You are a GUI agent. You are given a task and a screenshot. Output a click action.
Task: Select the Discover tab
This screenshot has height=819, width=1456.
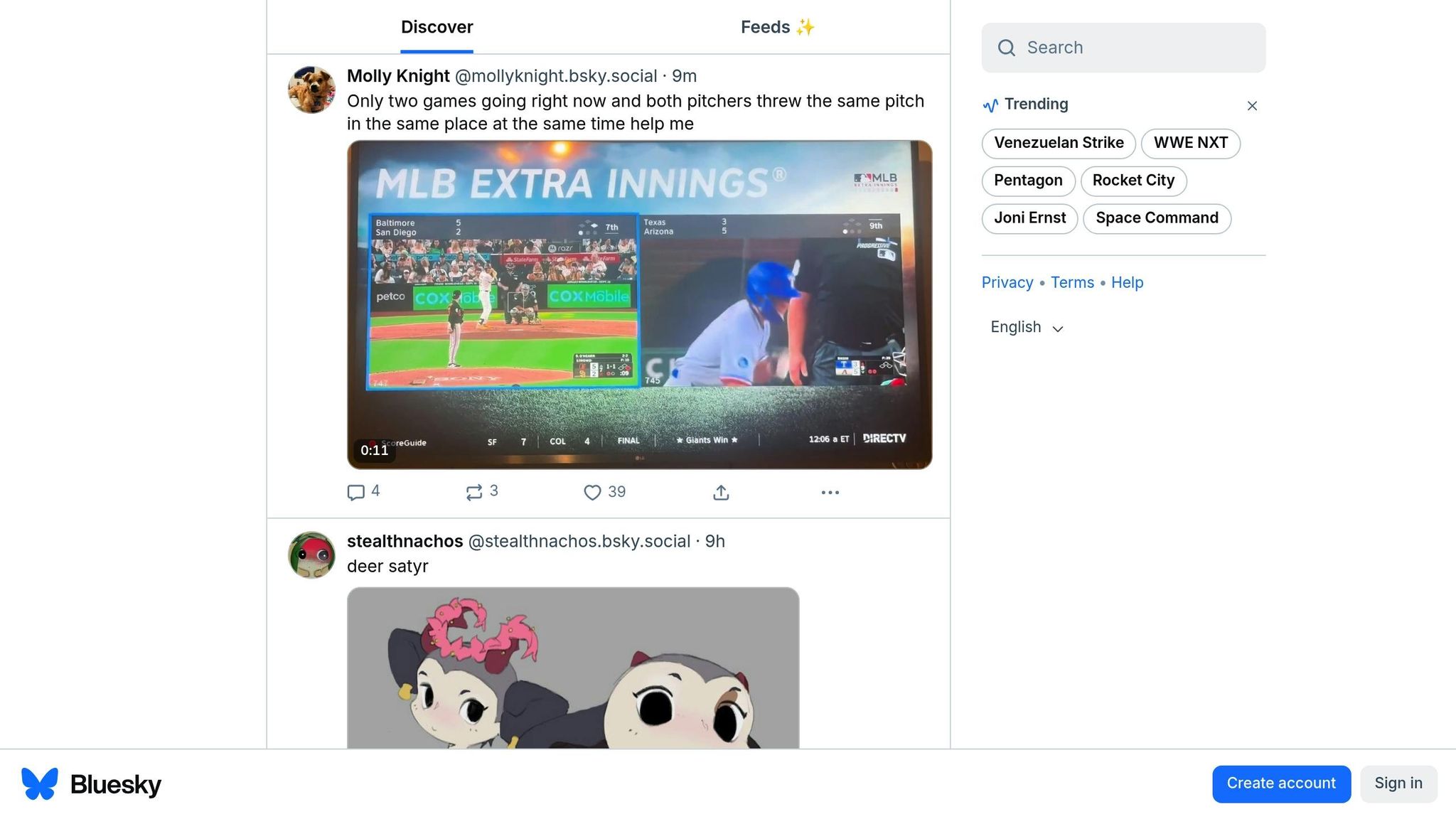pyautogui.click(x=437, y=27)
